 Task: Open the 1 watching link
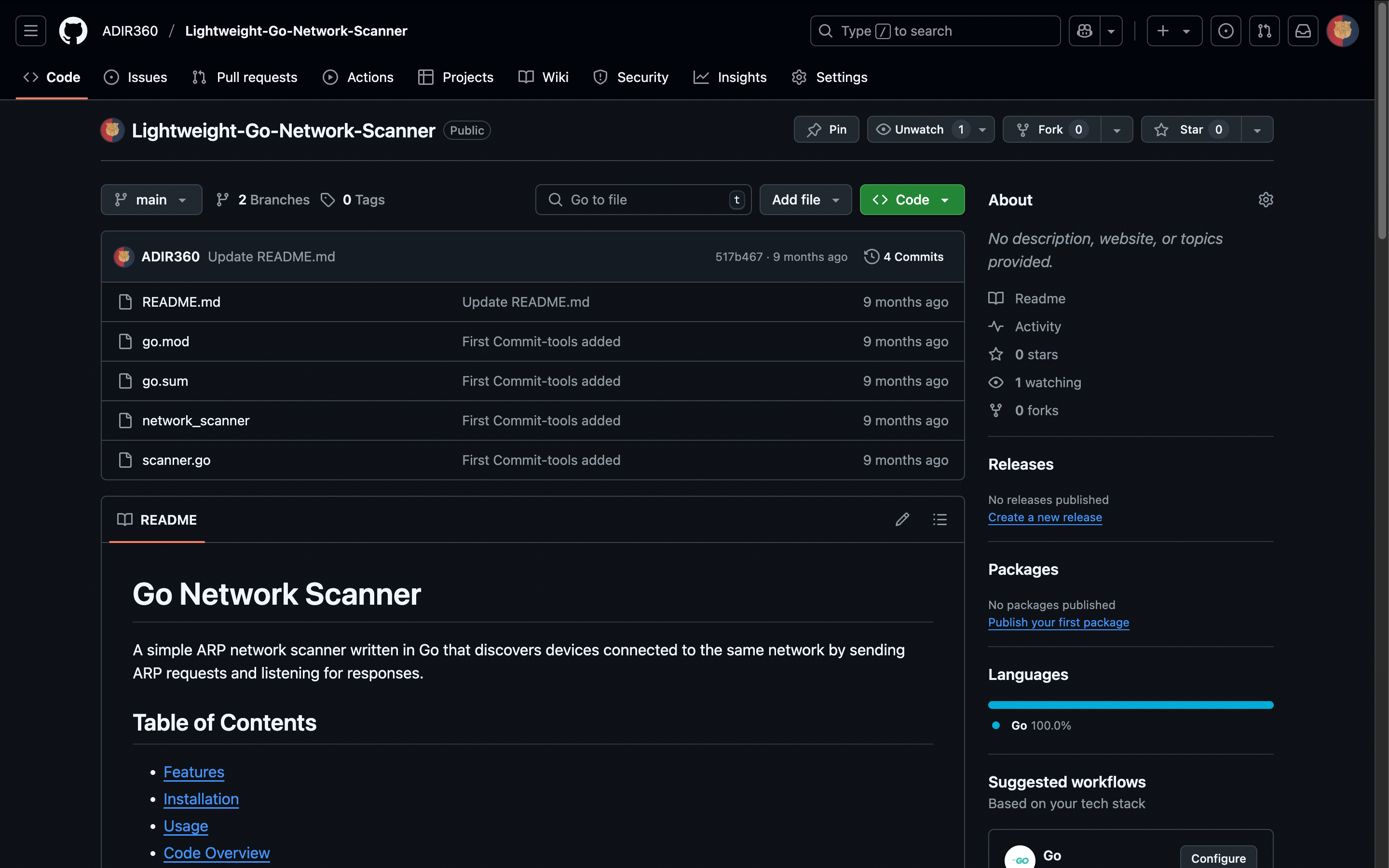click(x=1035, y=383)
